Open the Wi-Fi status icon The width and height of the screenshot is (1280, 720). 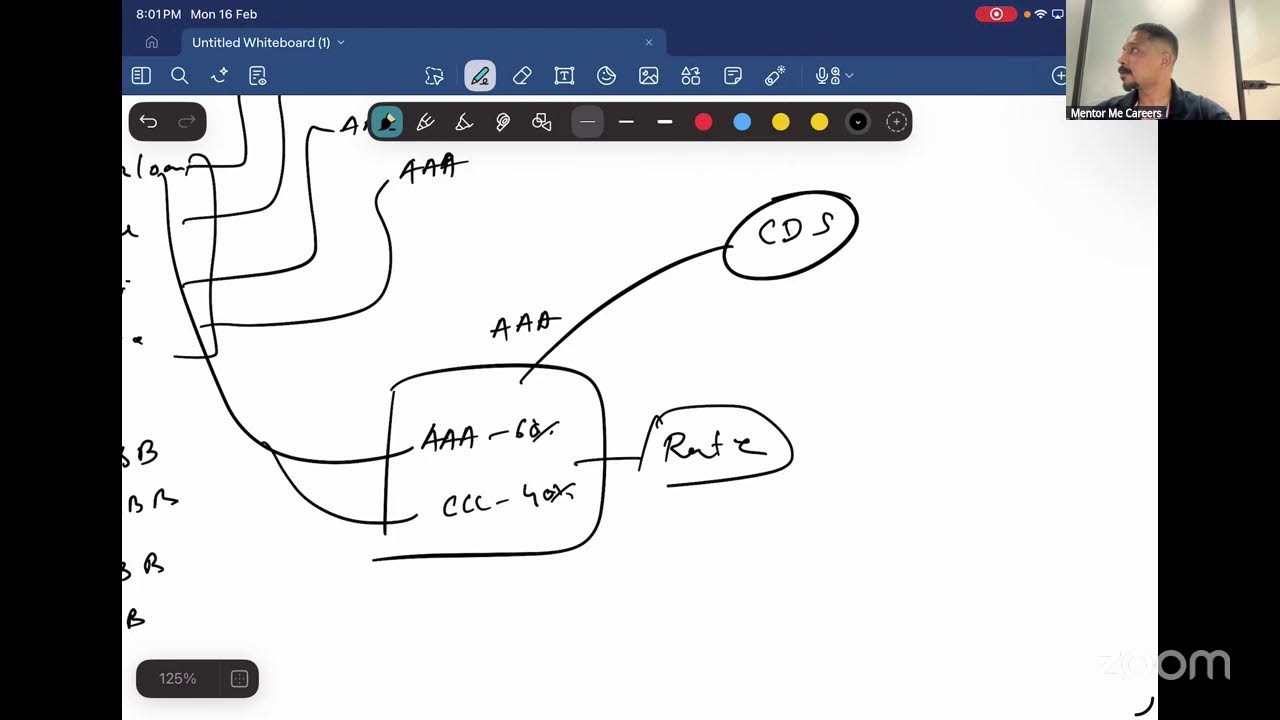point(1041,14)
